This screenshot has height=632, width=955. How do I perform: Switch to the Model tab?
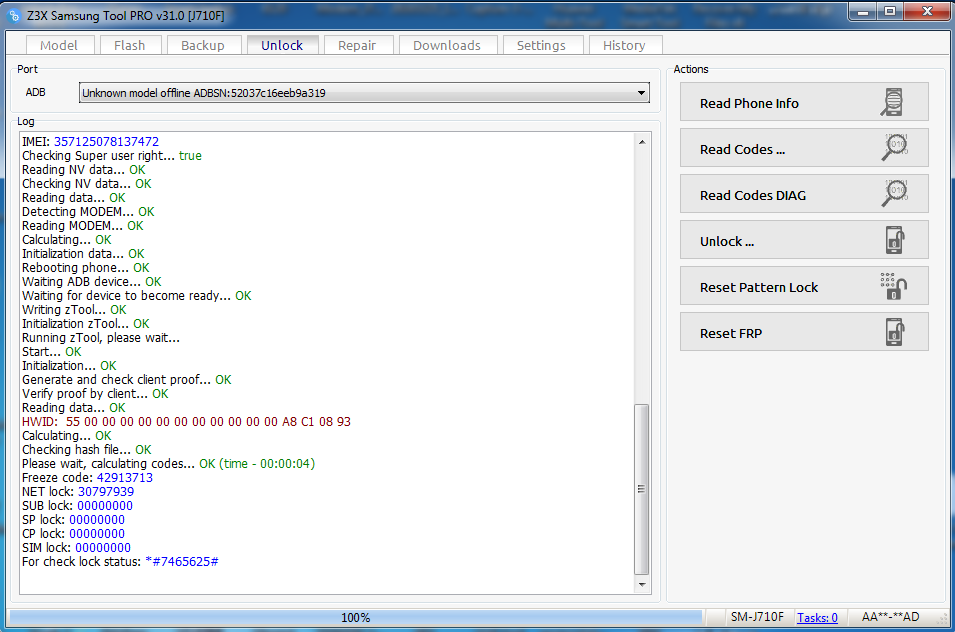[x=59, y=45]
